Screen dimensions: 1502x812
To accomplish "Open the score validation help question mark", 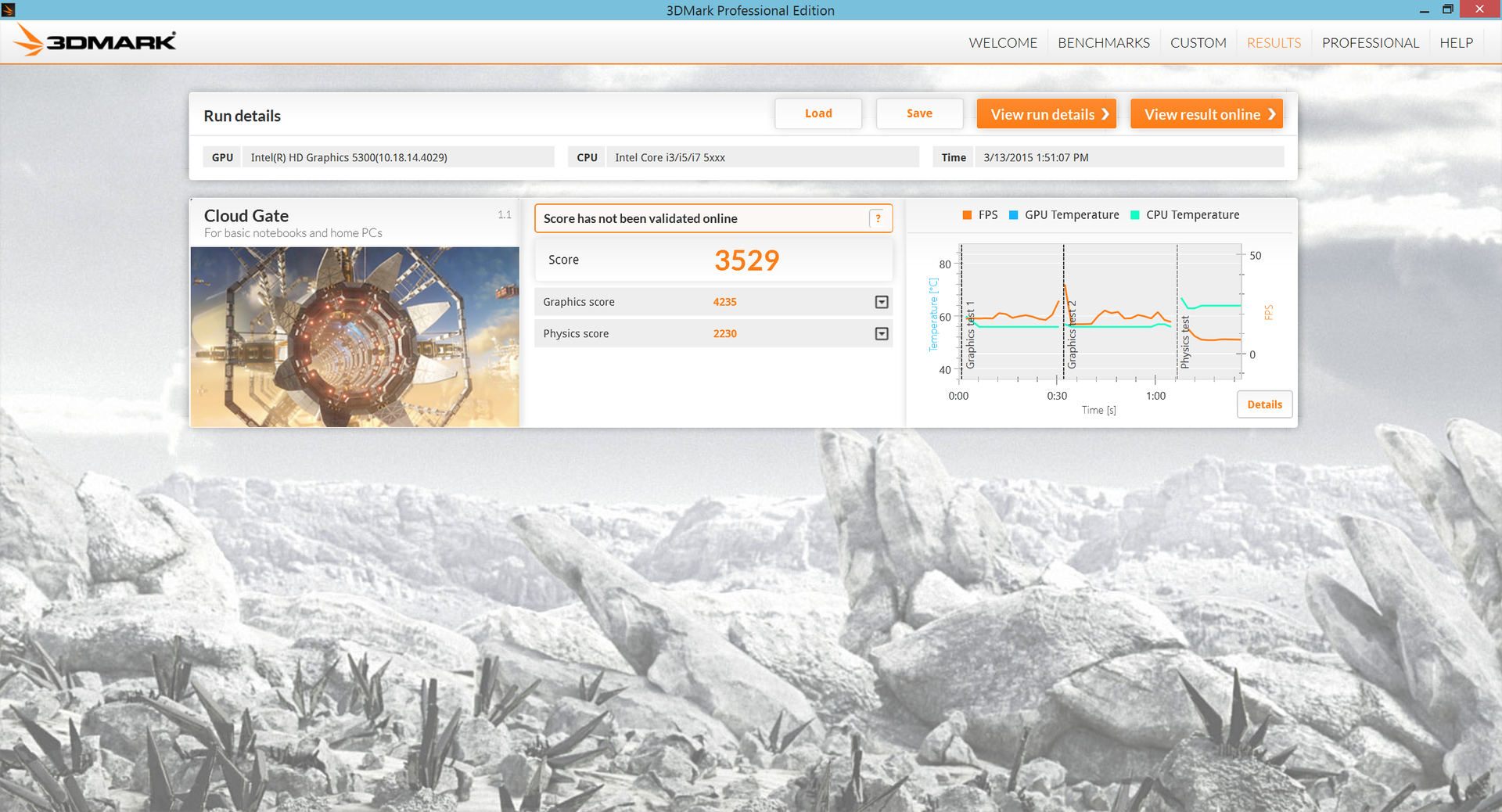I will click(x=879, y=219).
